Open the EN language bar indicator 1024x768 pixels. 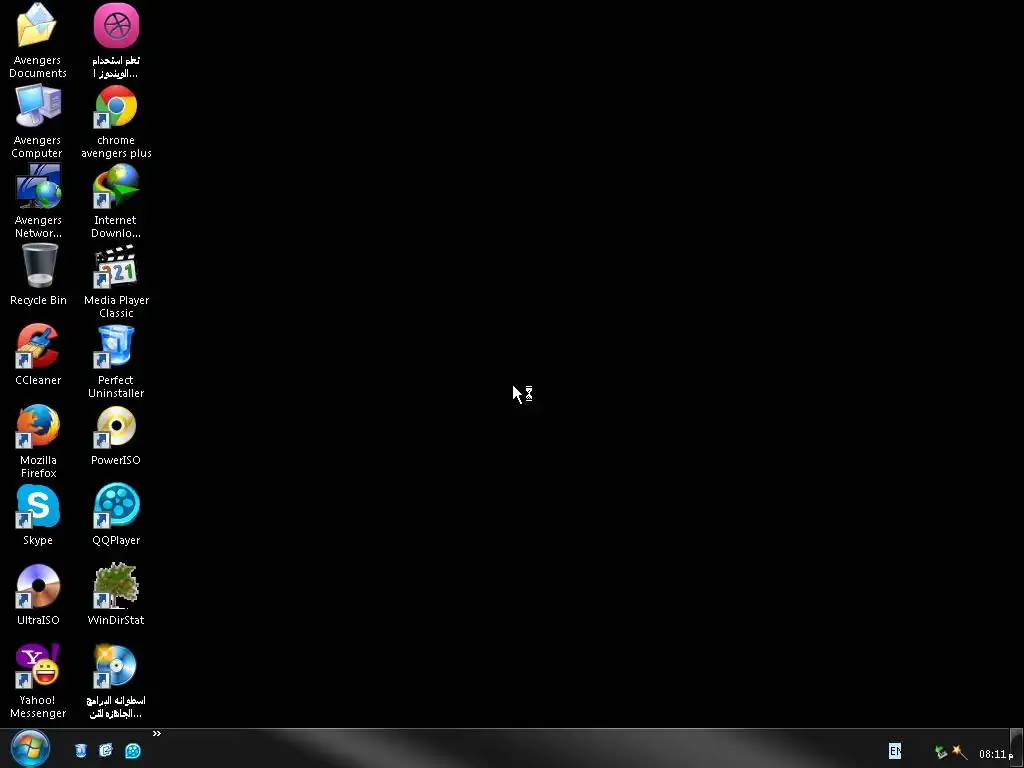(895, 751)
